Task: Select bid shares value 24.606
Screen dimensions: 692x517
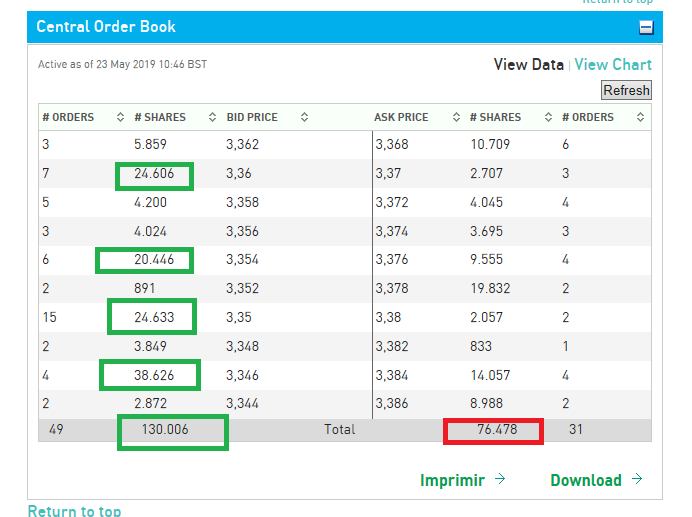Action: (x=154, y=174)
